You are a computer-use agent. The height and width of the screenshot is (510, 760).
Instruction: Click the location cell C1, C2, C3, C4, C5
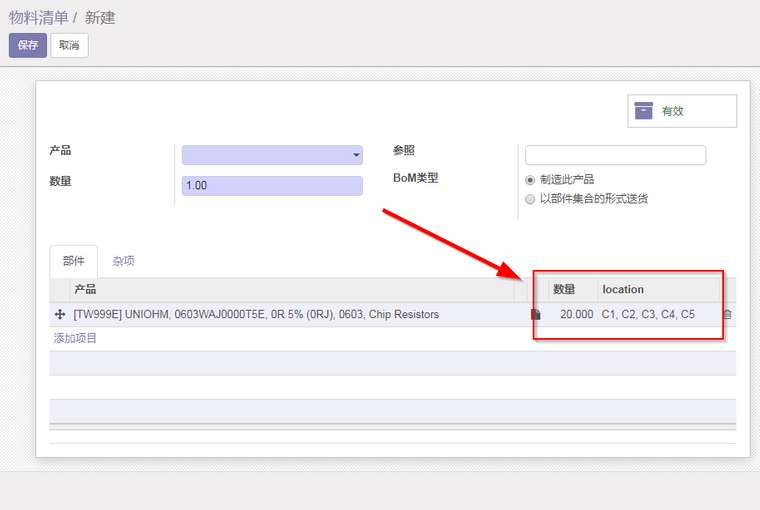(648, 315)
